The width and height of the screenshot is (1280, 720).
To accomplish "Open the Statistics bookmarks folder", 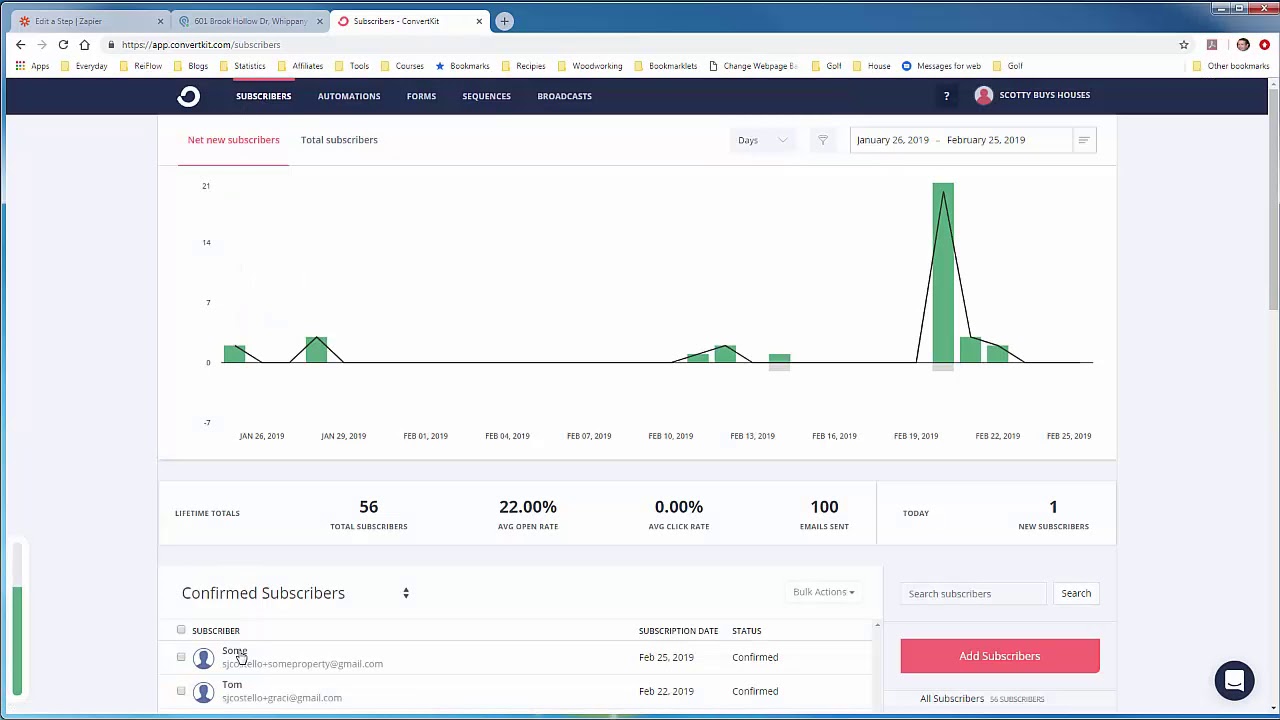I will [x=241, y=66].
